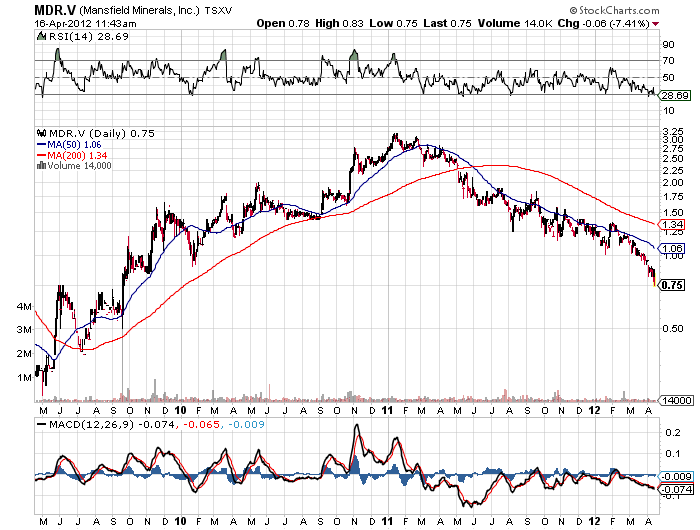Click the 50 level on the RSI axis
This screenshot has height=530, width=700.
[x=669, y=78]
